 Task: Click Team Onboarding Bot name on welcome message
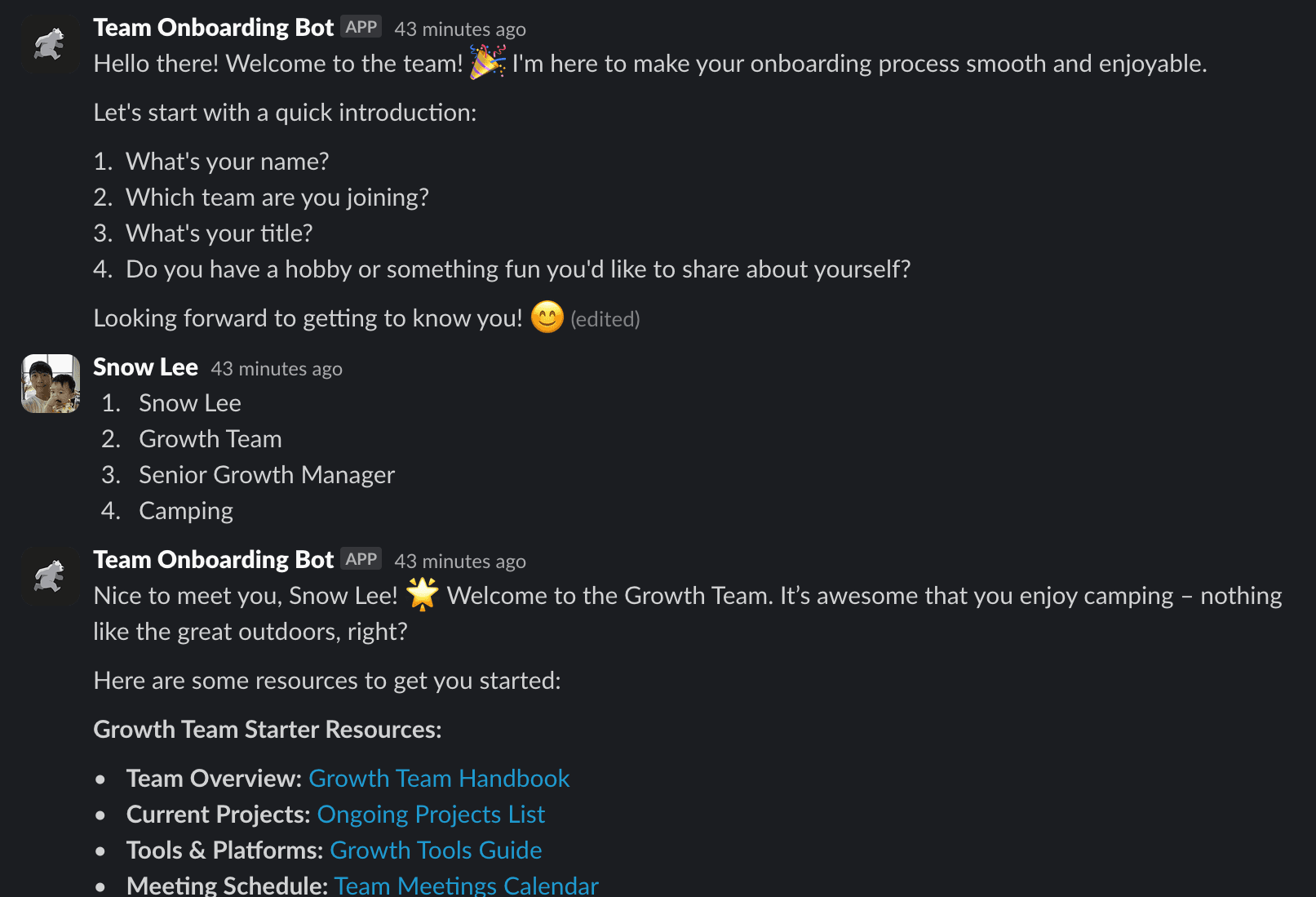pyautogui.click(x=213, y=28)
